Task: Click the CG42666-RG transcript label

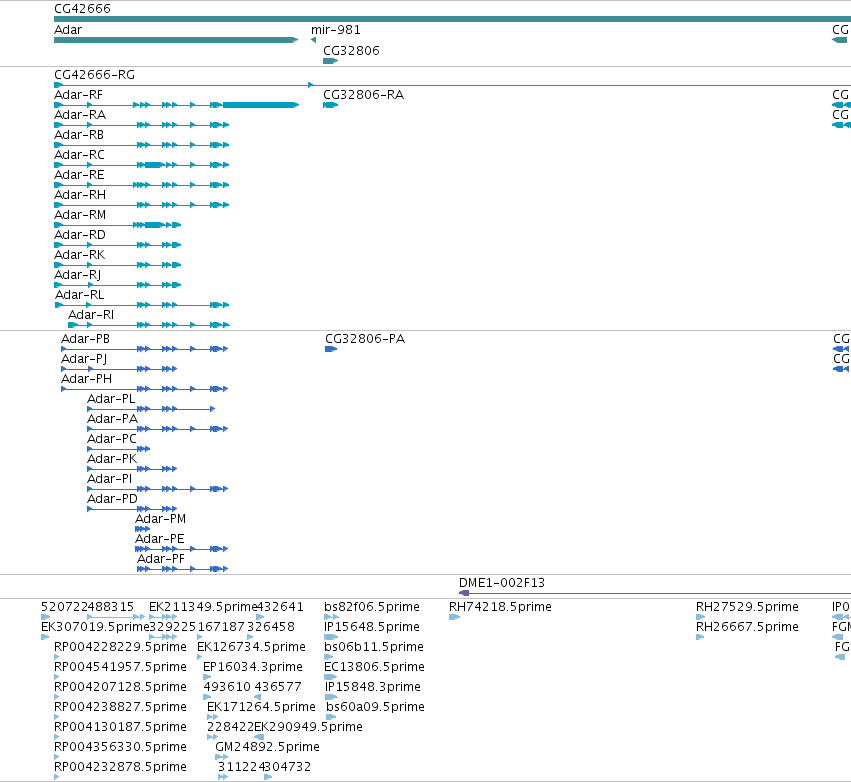Action: tap(94, 74)
